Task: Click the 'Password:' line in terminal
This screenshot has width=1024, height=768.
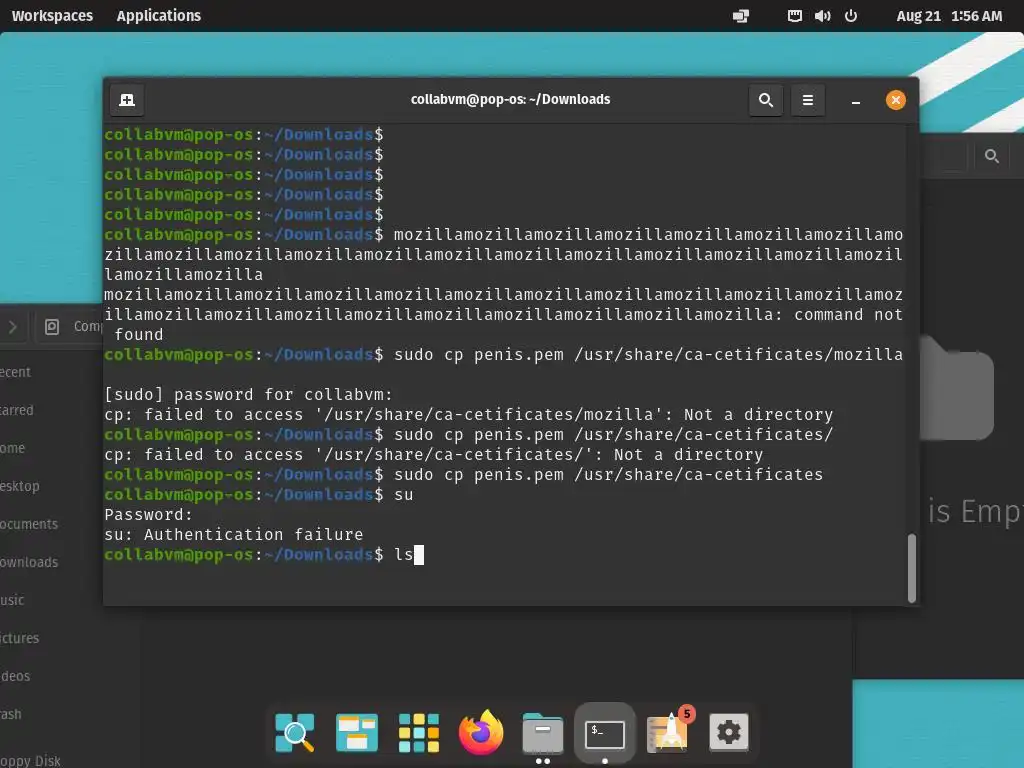Action: (x=148, y=515)
